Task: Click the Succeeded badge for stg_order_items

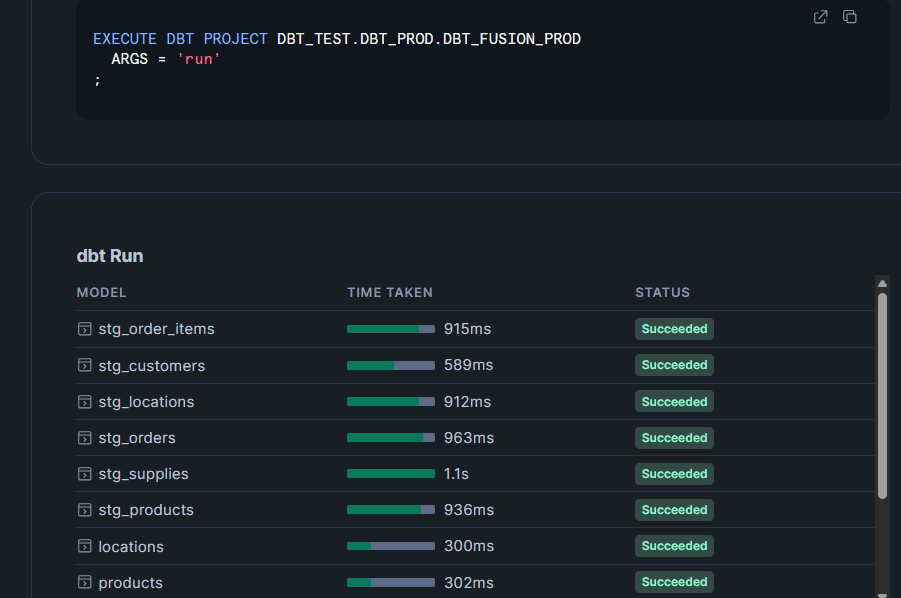Action: pos(674,329)
